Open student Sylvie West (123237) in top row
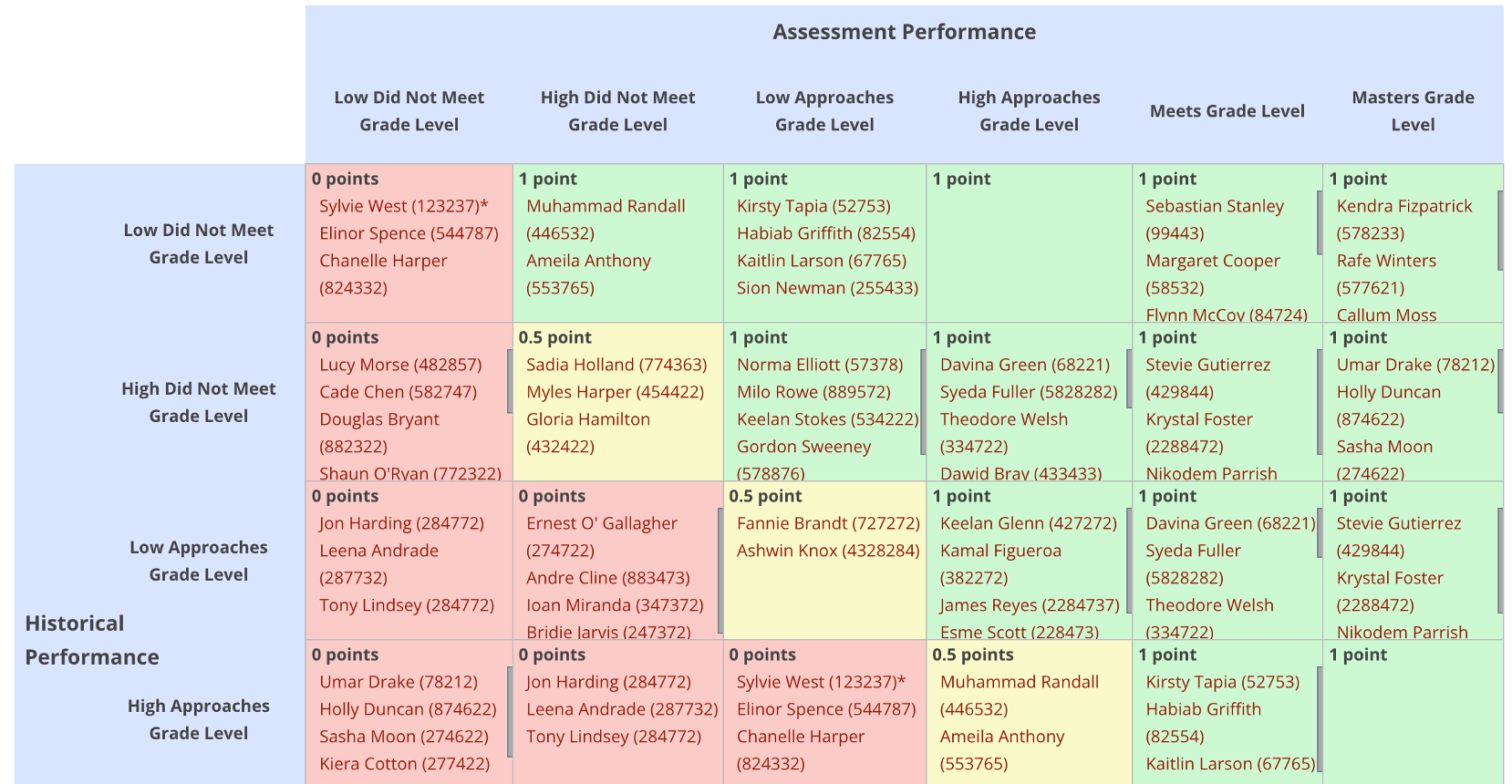The image size is (1512, 784). (x=403, y=206)
